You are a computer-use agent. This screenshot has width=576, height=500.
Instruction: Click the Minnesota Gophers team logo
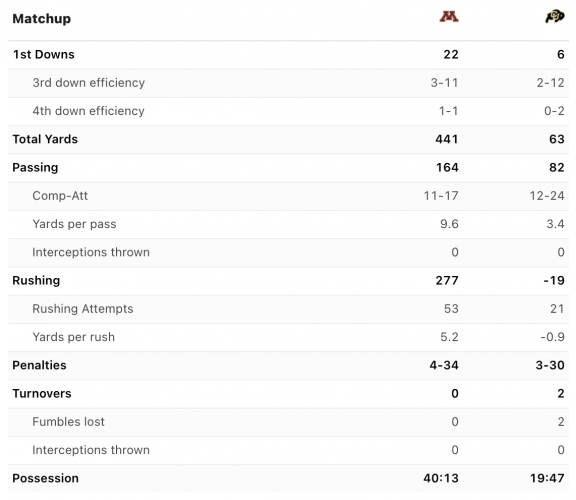point(449,17)
